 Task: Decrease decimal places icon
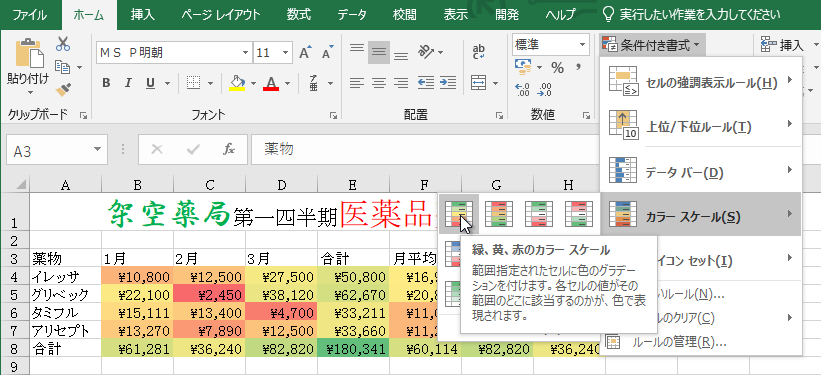[545, 90]
